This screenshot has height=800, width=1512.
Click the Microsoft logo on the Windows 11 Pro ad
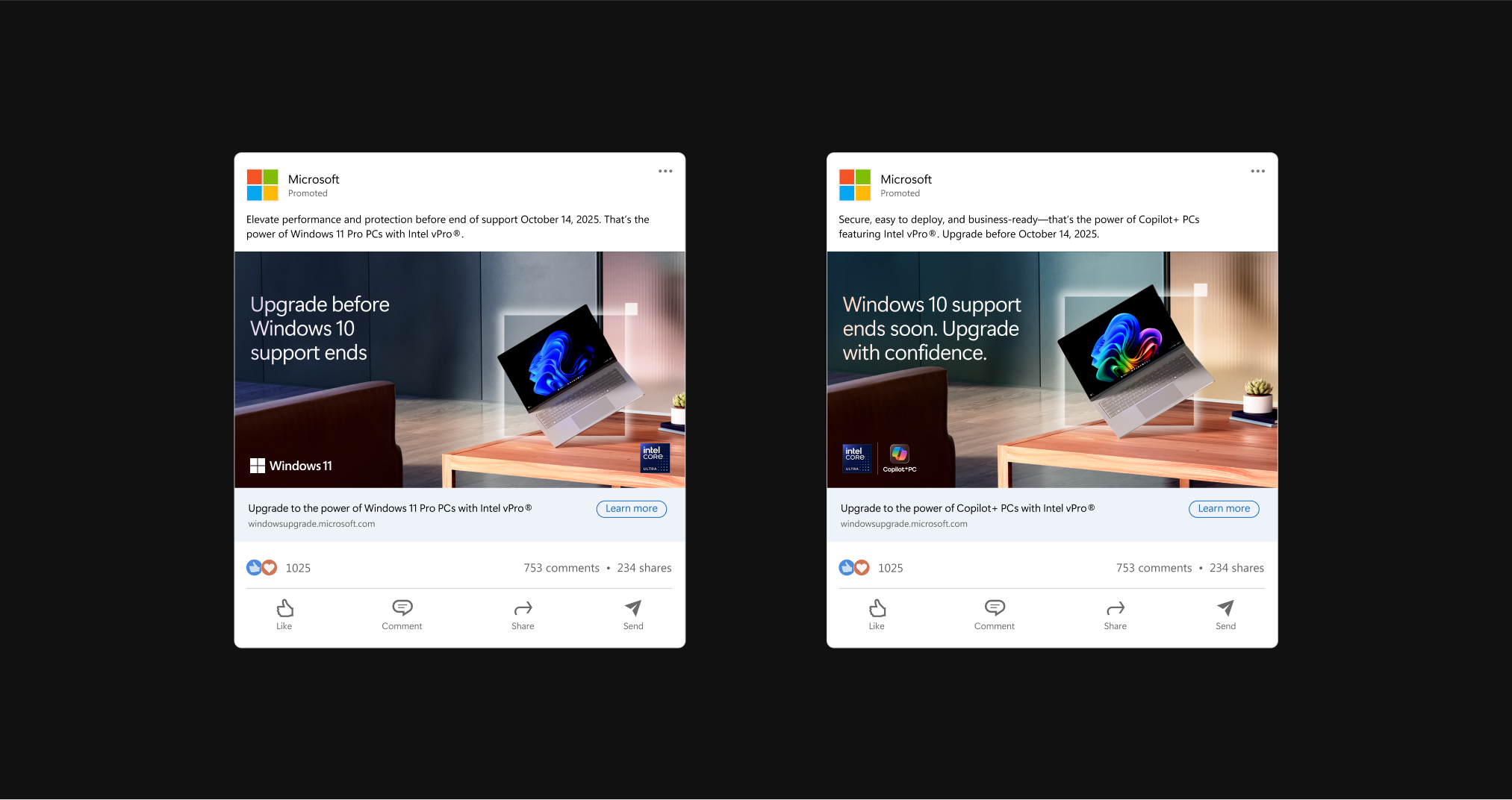click(x=262, y=185)
